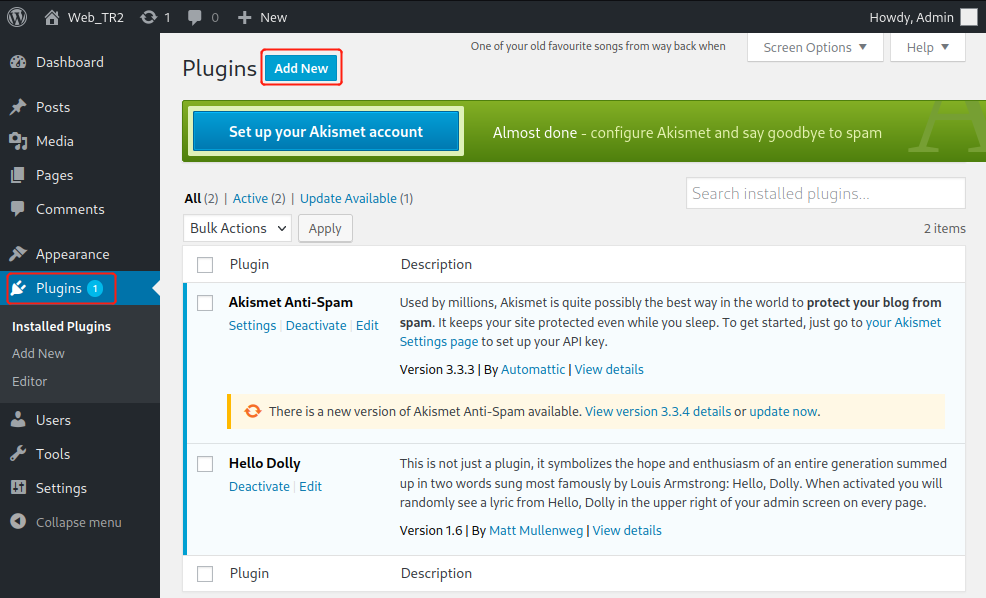
Task: Click the WordPress logo icon
Action: pyautogui.click(x=17, y=17)
